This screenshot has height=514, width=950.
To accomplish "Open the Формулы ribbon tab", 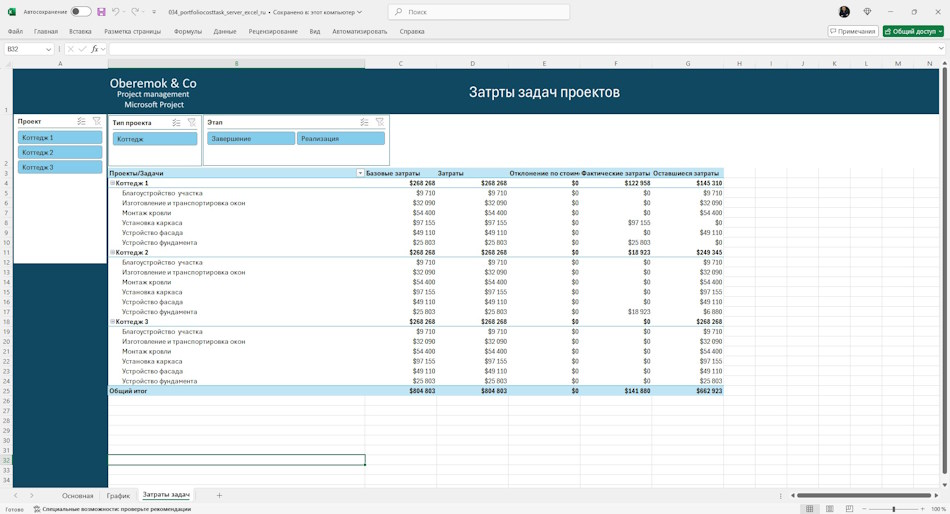I will pos(188,31).
